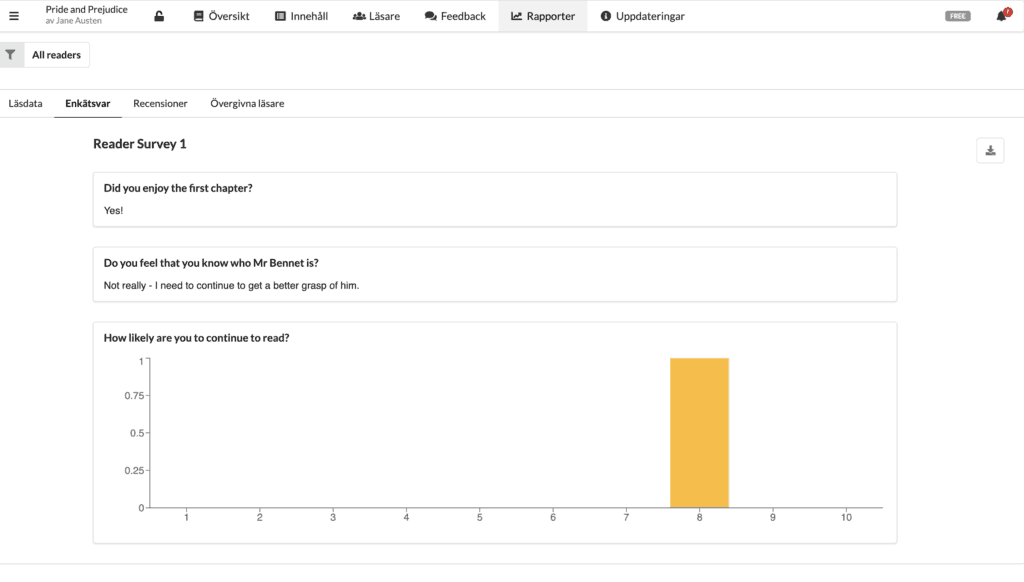The height and width of the screenshot is (582, 1024).
Task: Open Uppdateringar from the top navigation
Action: pos(642,16)
